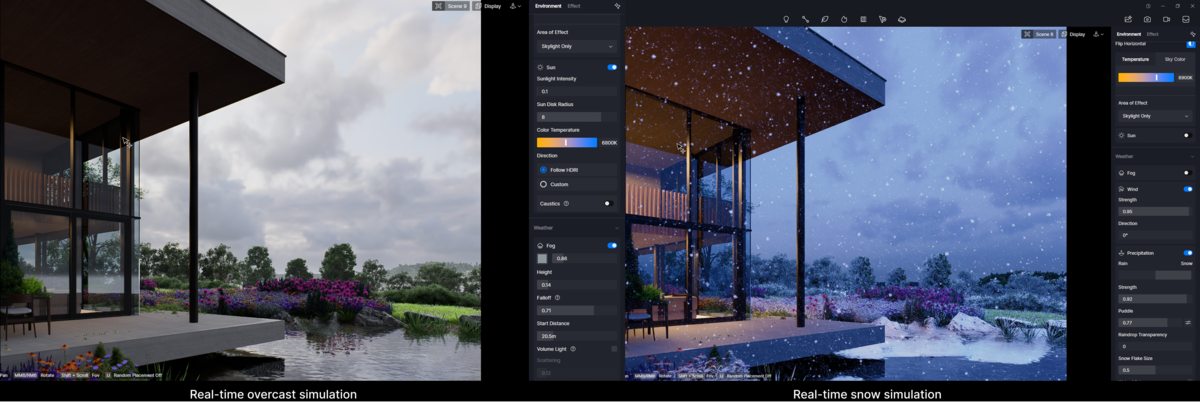Click the light bulb icon in top toolbar

coord(786,19)
